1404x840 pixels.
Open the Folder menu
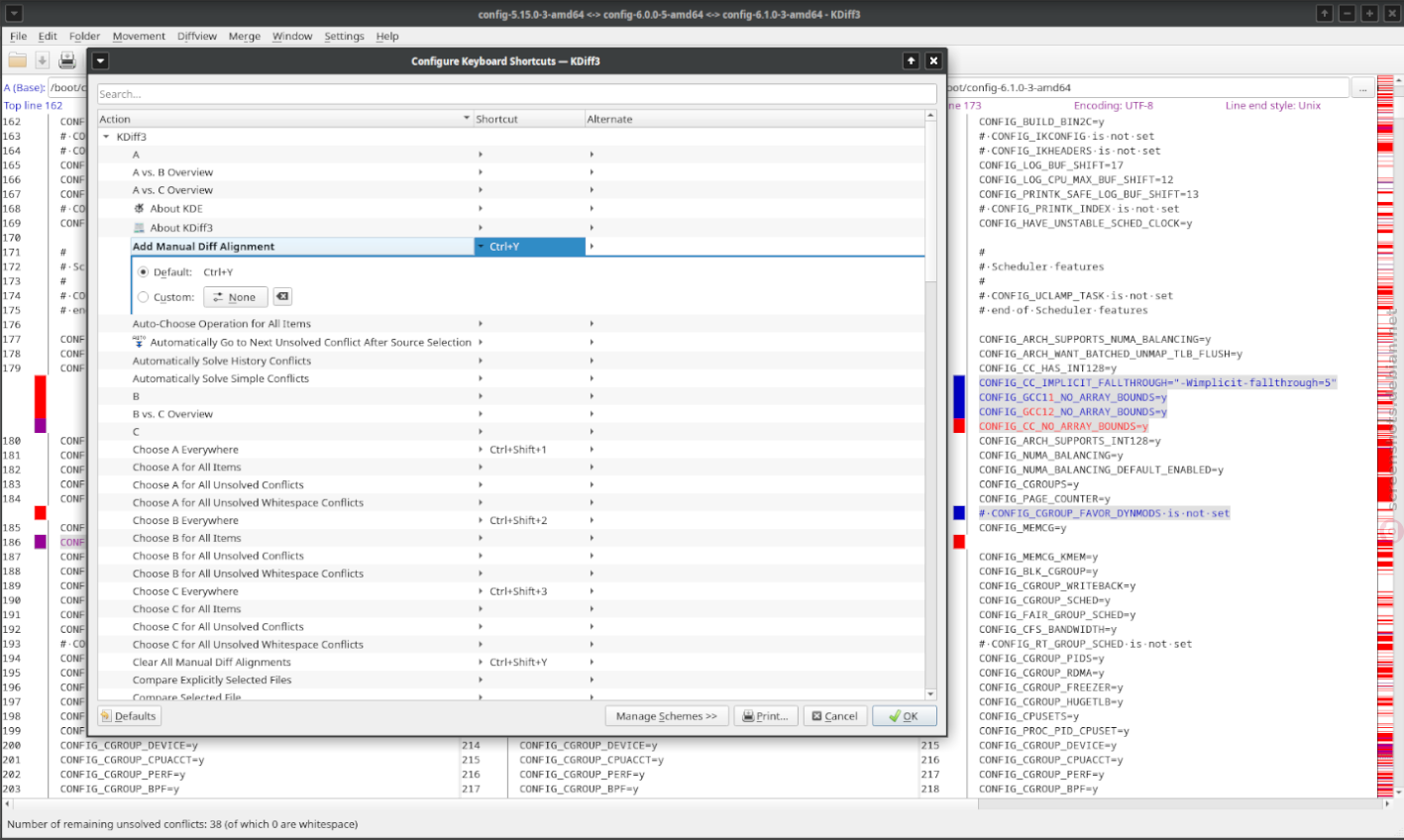(84, 37)
